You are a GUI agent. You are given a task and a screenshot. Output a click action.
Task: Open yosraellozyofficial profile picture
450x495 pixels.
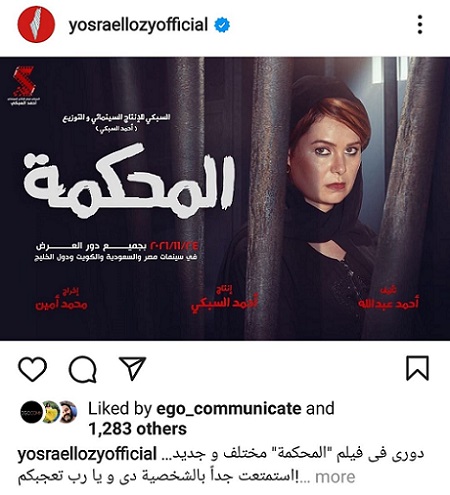(36, 24)
